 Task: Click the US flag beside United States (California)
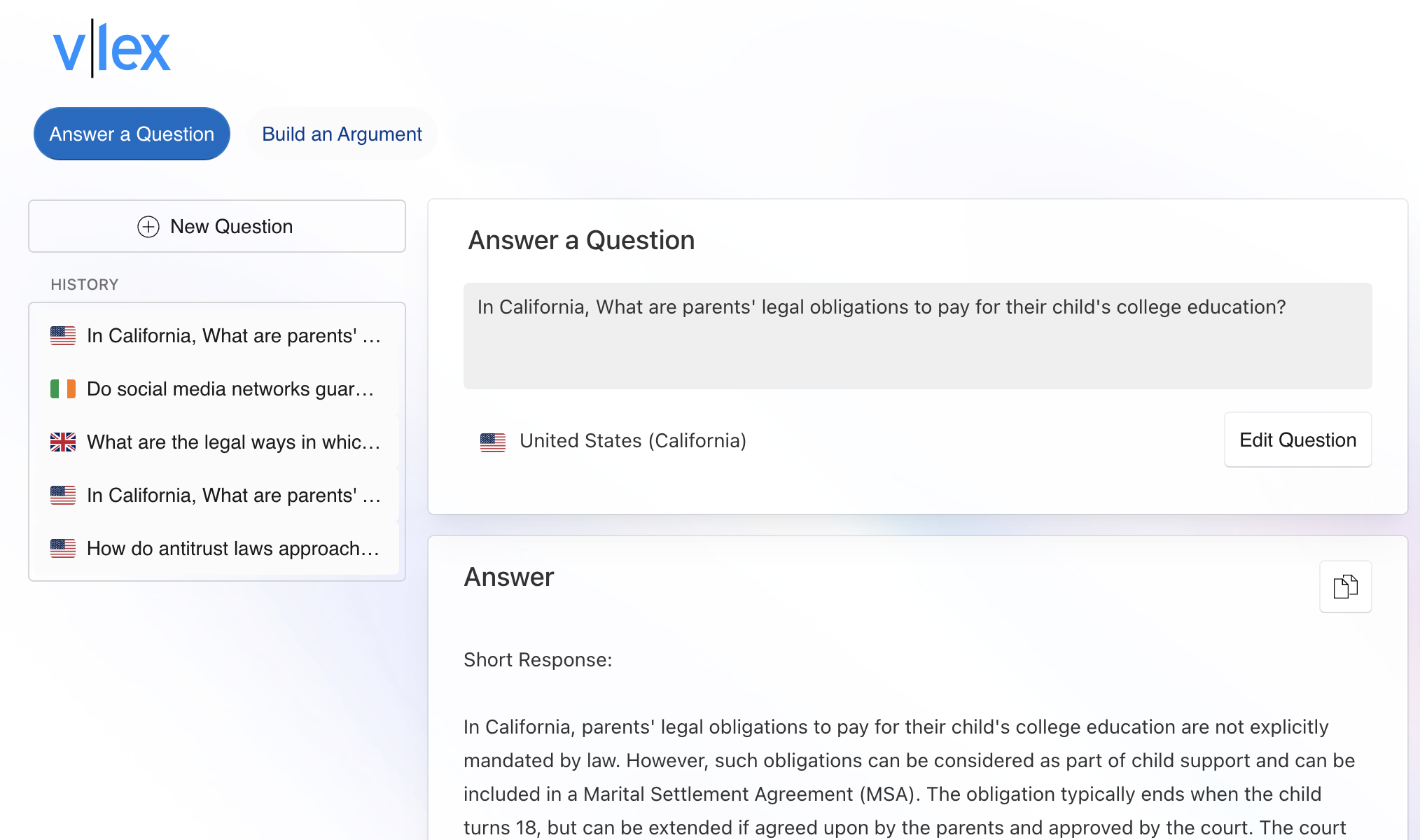tap(493, 442)
